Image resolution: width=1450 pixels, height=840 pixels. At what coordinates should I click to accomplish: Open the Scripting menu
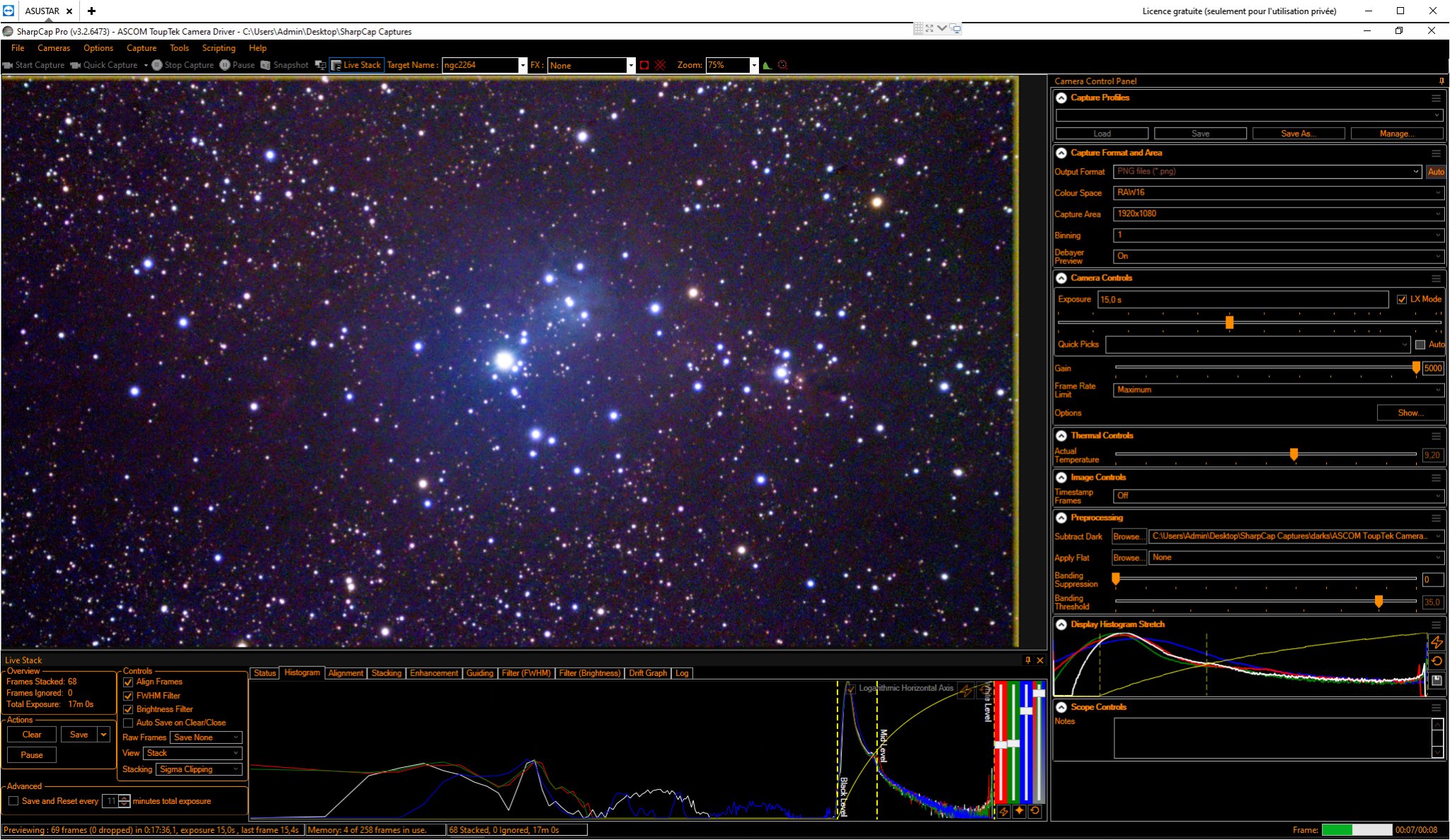(x=219, y=48)
